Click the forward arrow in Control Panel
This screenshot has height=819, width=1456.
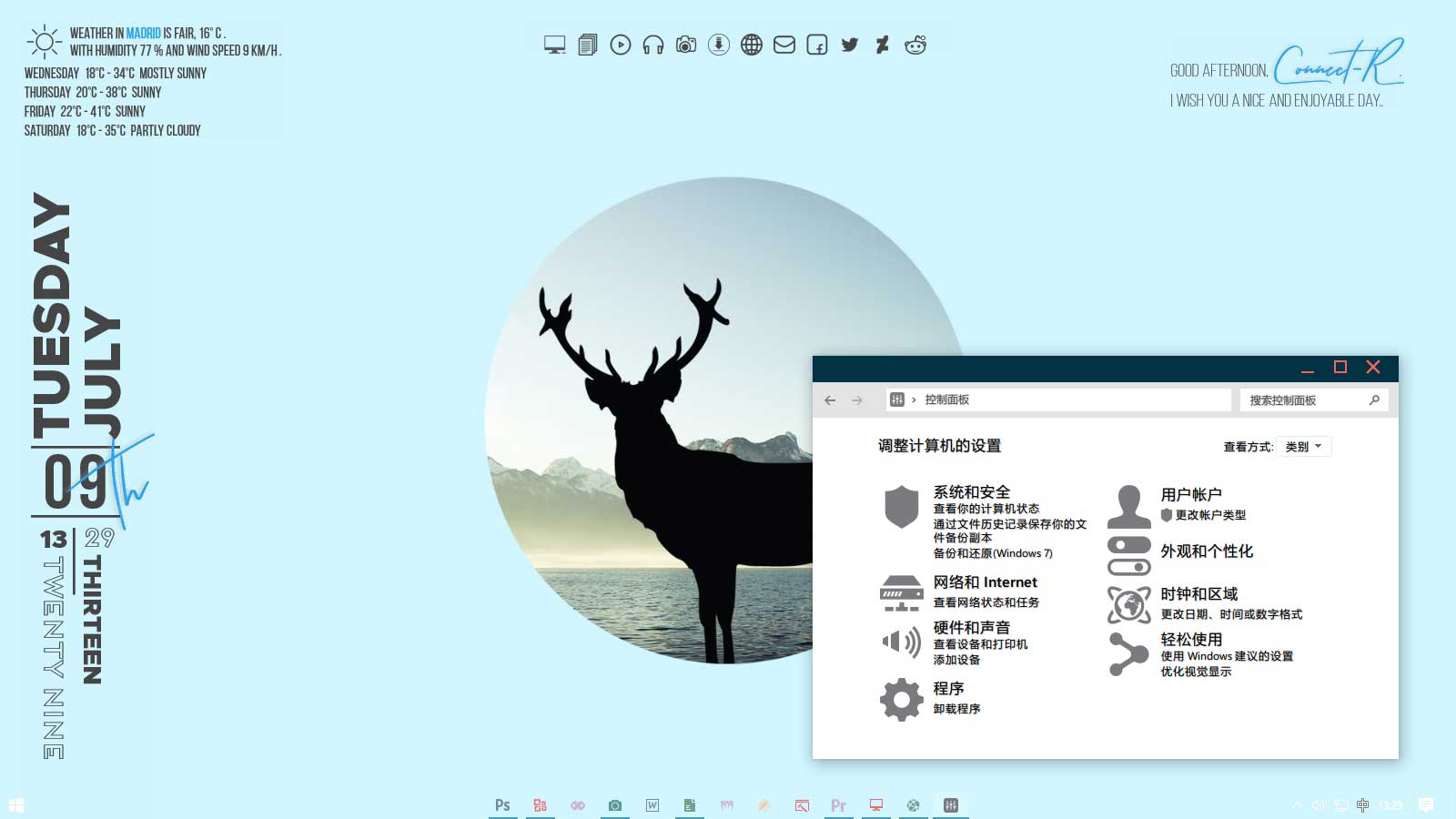pyautogui.click(x=857, y=400)
